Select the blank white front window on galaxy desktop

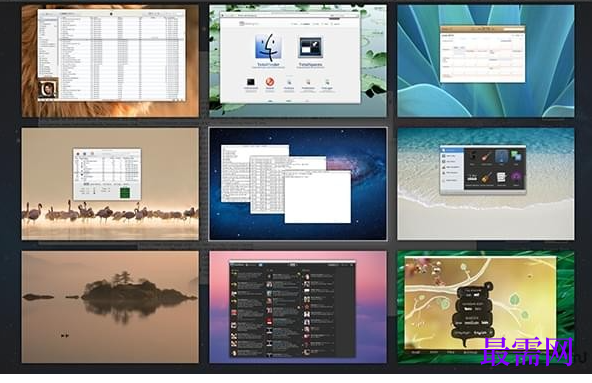click(x=318, y=197)
